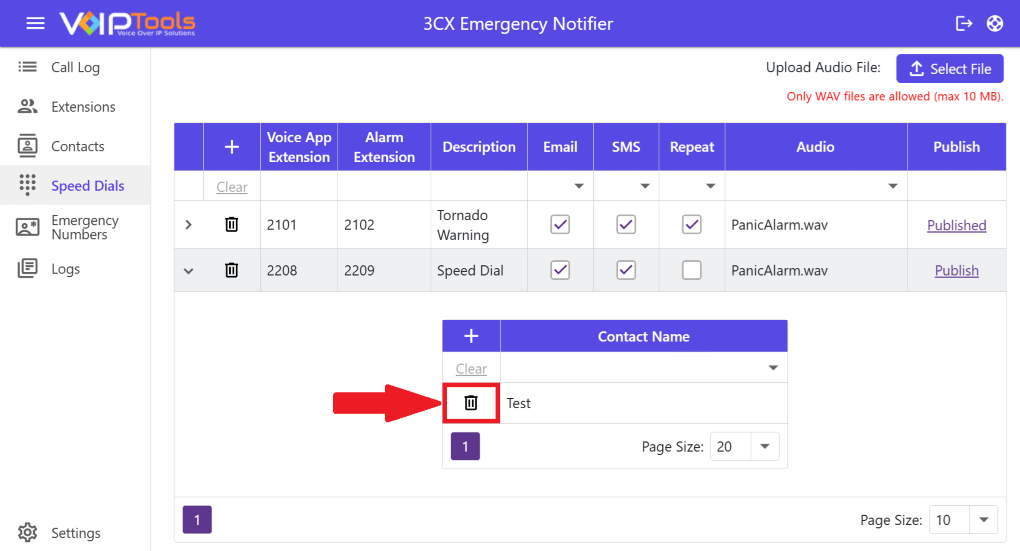Open Call Log in sidebar
Screen dimensions: 1020x551
coord(75,68)
